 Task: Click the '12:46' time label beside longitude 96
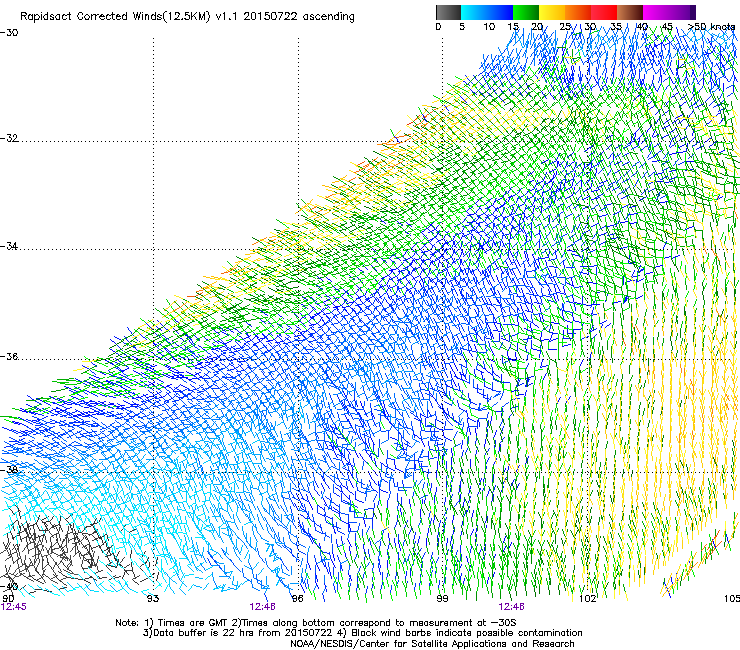click(x=262, y=607)
